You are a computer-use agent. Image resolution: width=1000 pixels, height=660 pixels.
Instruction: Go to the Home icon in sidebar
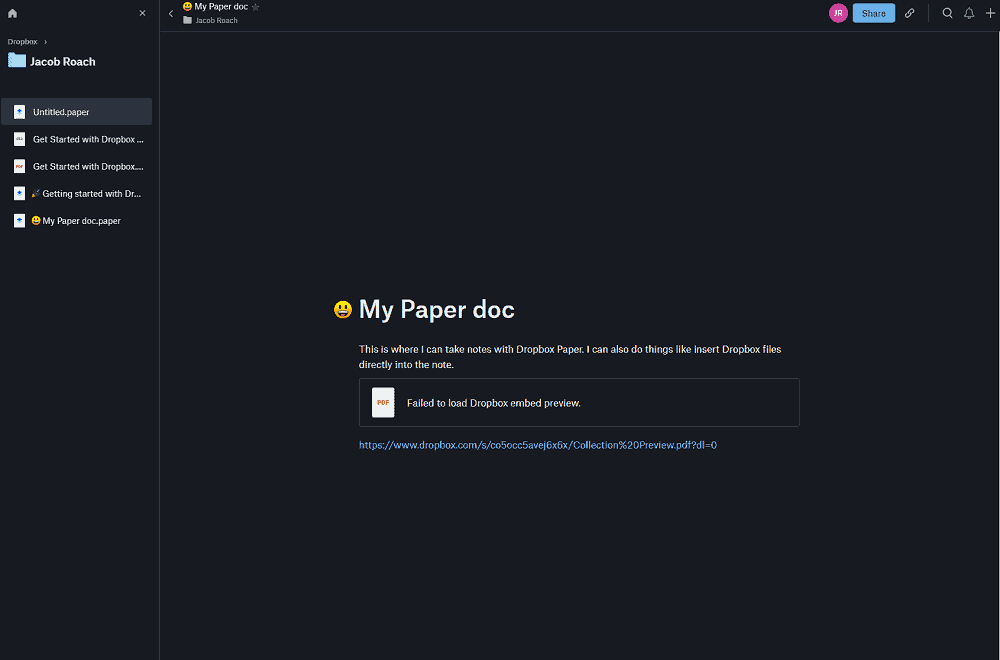[x=12, y=13]
